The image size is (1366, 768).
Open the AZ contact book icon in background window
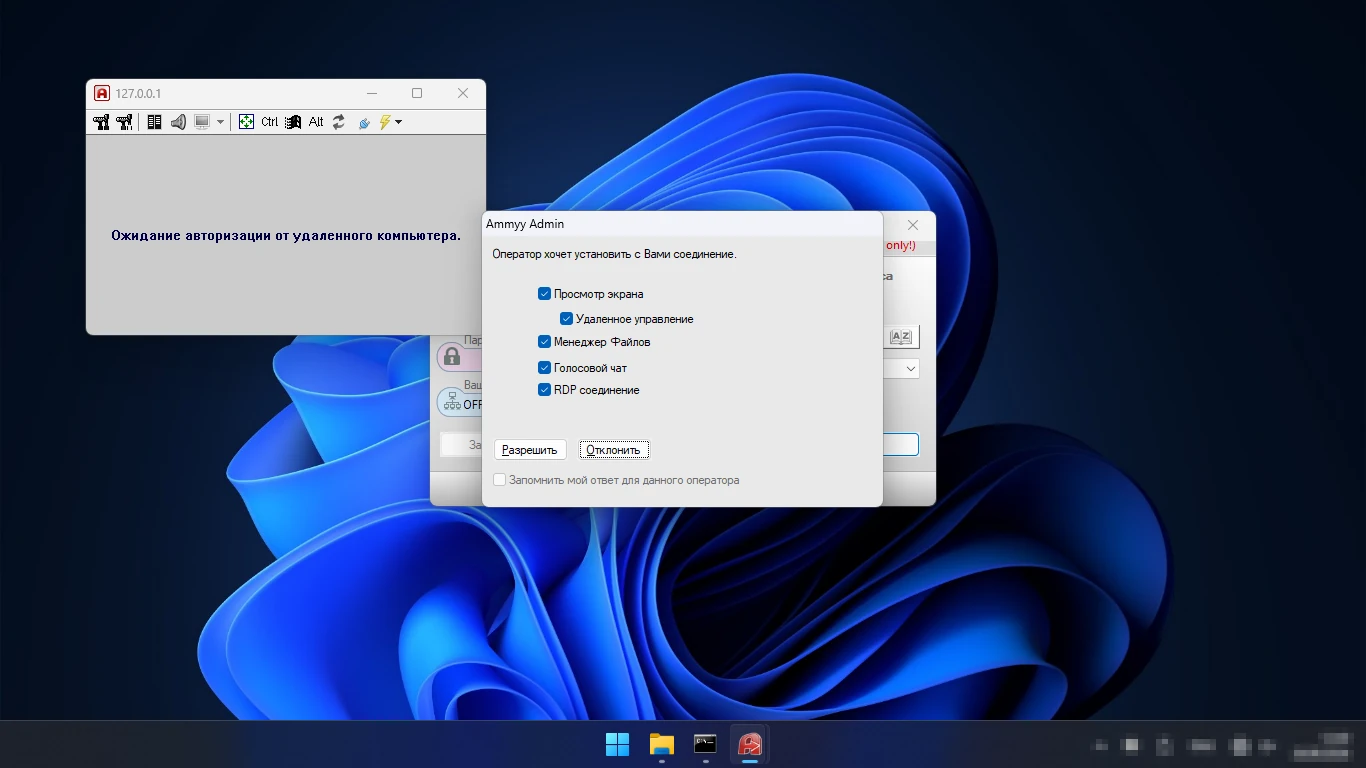pos(901,337)
